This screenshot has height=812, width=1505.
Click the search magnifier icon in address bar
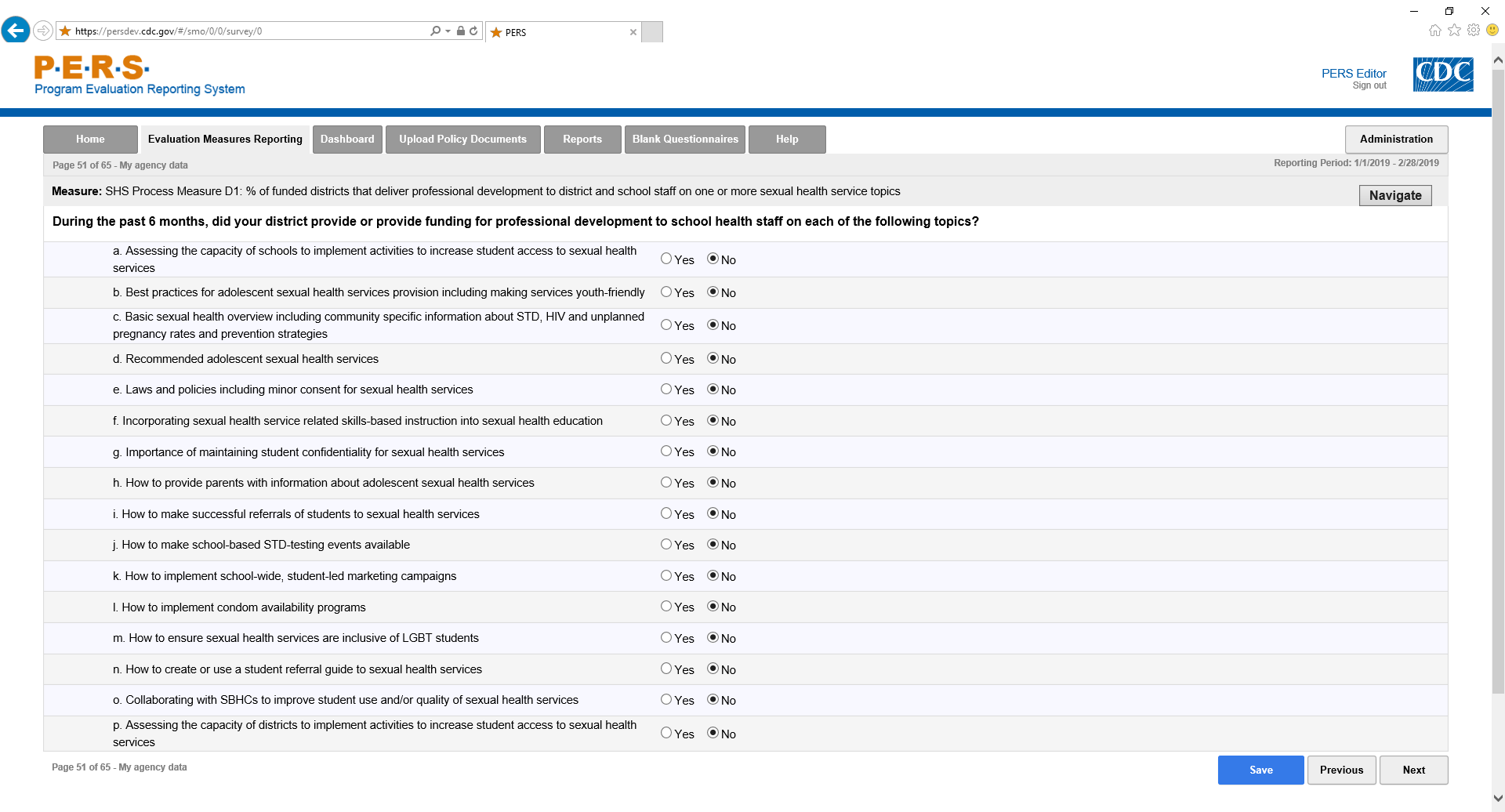pos(435,31)
